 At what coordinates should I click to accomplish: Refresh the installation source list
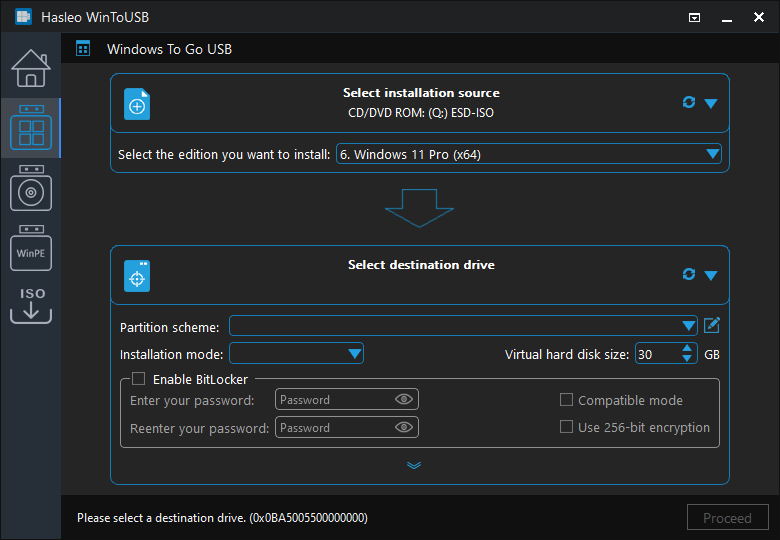[688, 102]
